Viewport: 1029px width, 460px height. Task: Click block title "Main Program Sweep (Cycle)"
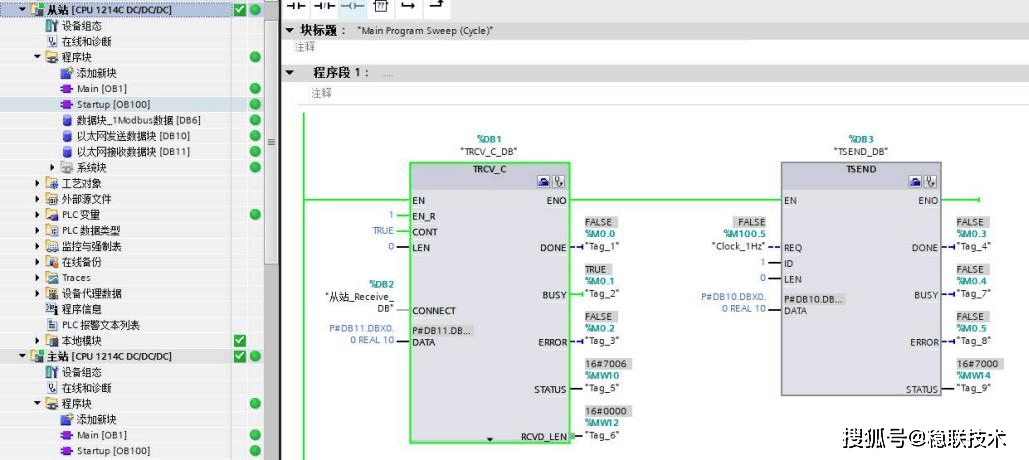click(425, 31)
